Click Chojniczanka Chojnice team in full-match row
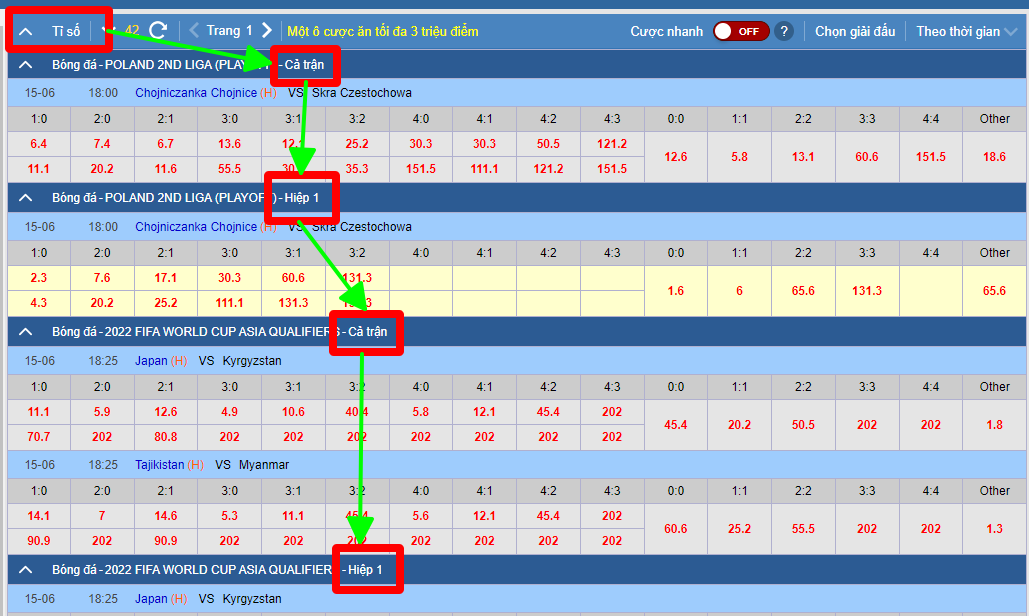Screen dimensions: 1029x616 pos(195,93)
